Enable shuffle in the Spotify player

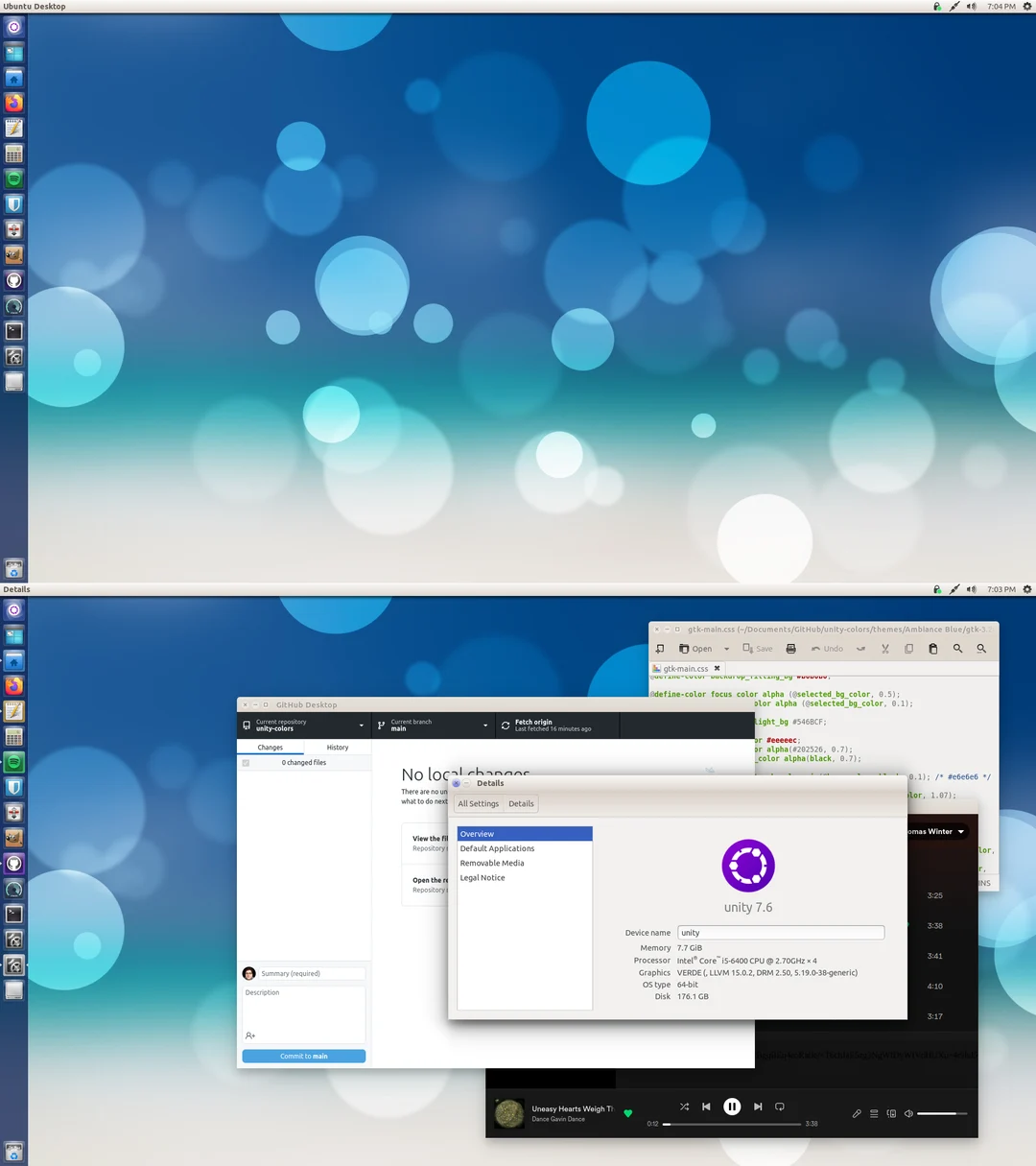pyautogui.click(x=684, y=1107)
